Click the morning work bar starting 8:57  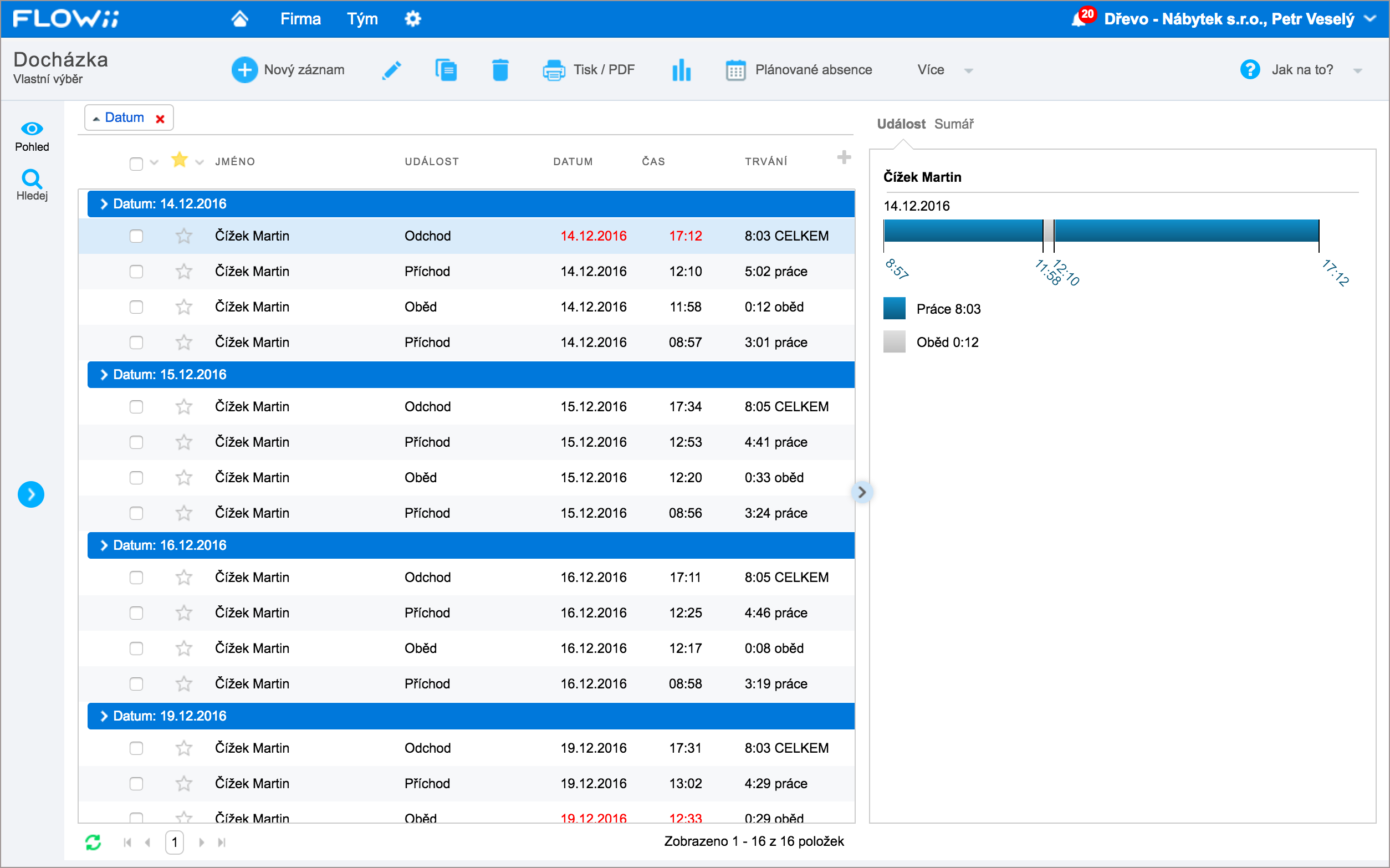(x=963, y=231)
